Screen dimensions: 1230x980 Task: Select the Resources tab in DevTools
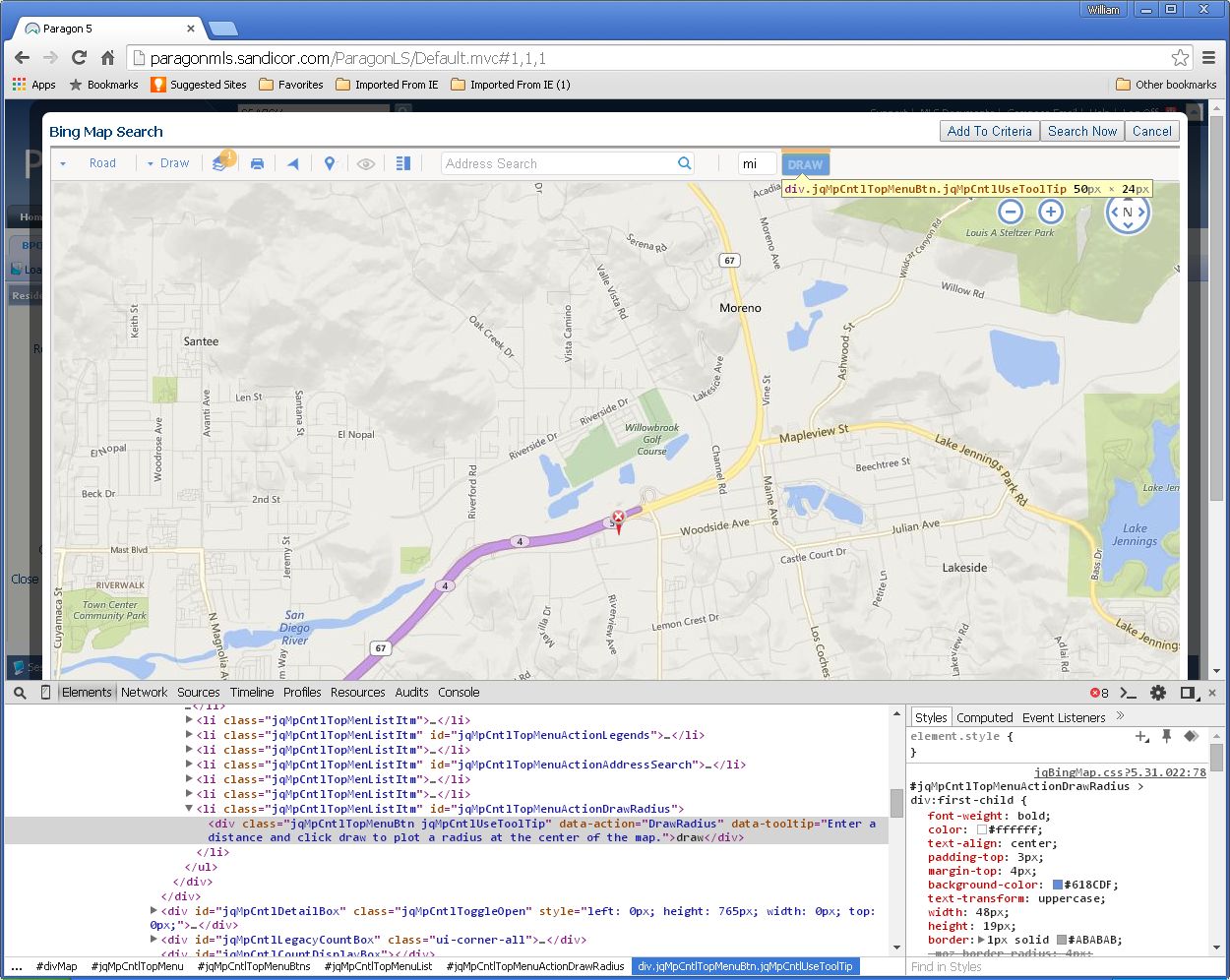358,693
